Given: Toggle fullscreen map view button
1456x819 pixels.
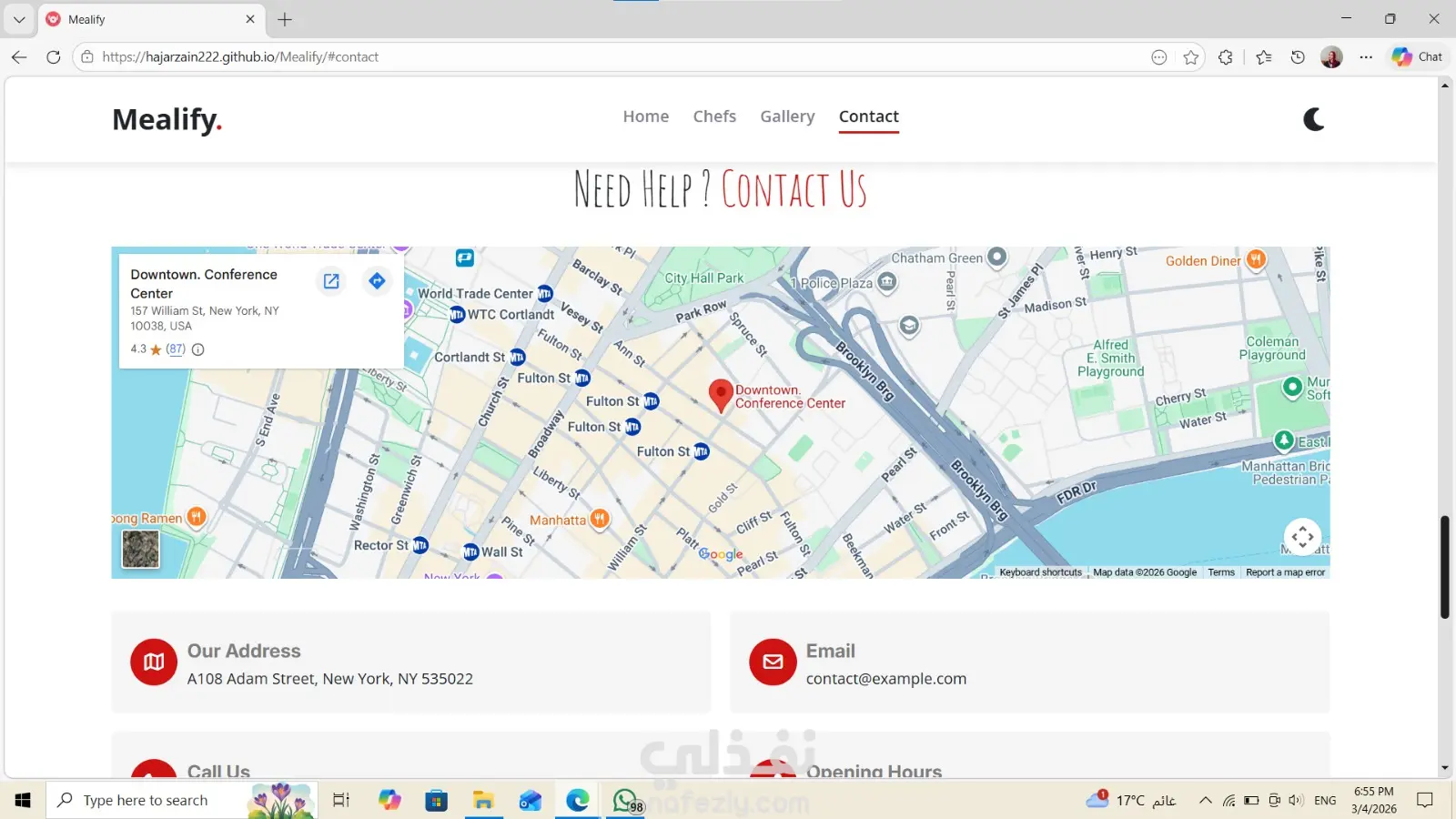Looking at the screenshot, I should 1302,537.
